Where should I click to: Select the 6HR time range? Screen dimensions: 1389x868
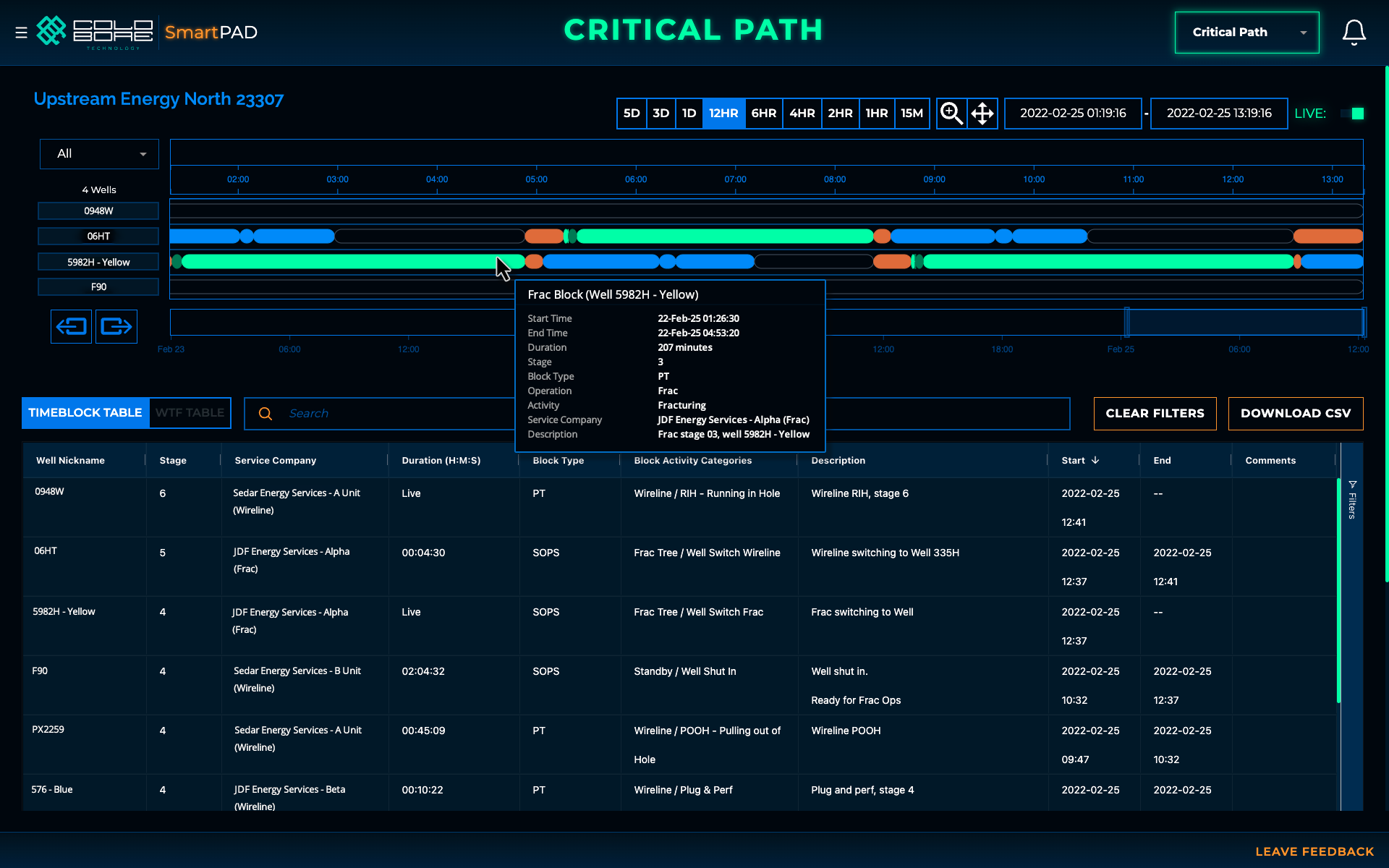click(763, 114)
